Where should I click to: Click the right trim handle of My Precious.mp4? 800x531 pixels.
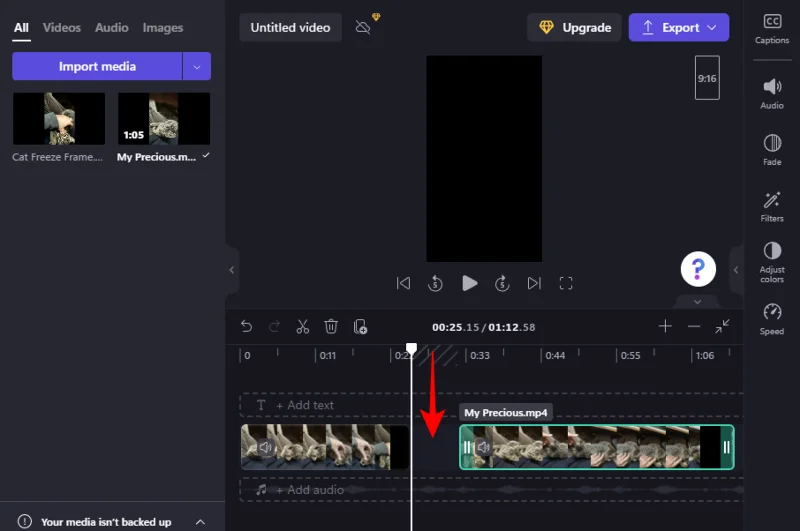726,447
